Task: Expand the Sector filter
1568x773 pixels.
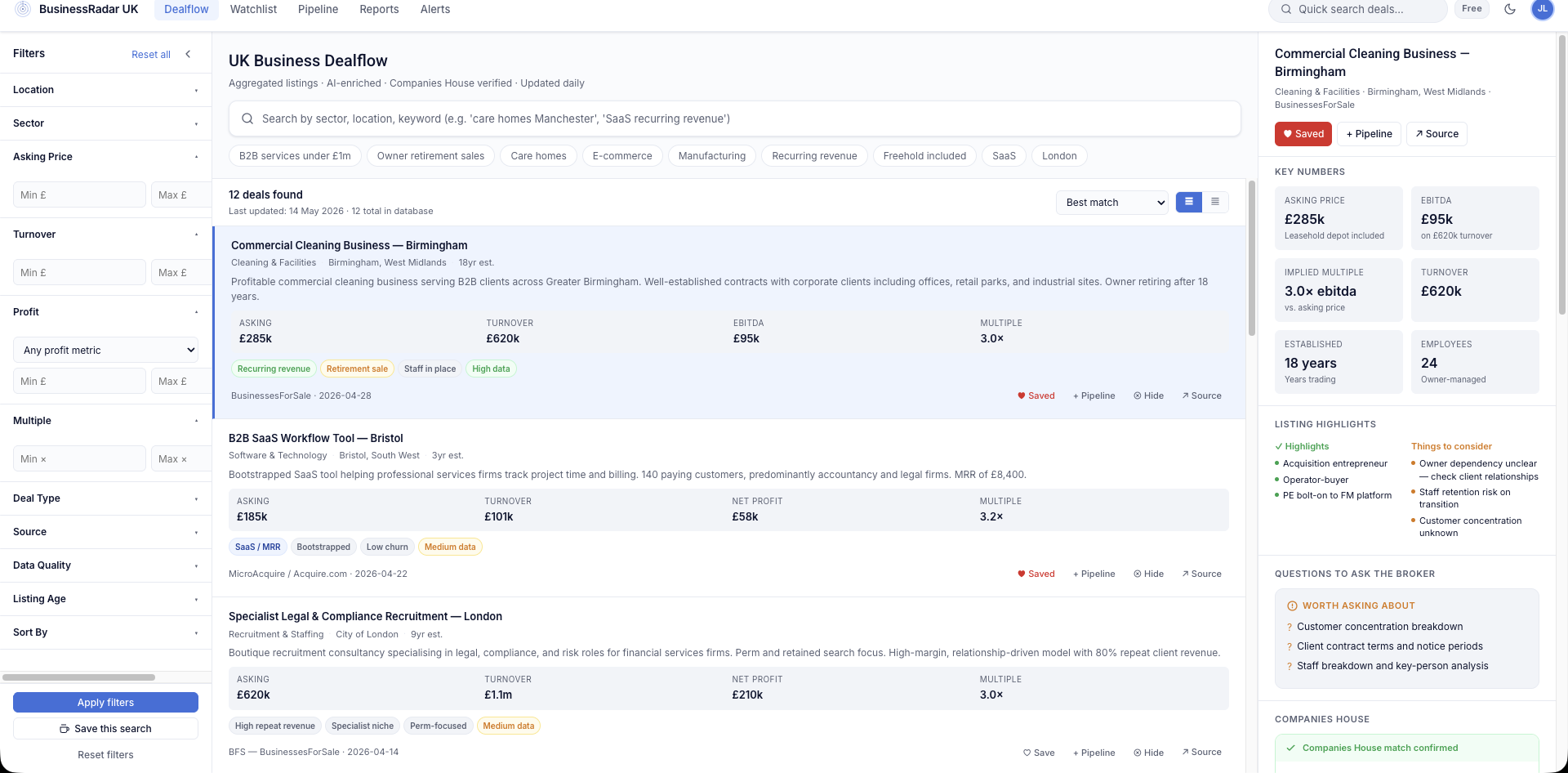Action: [x=105, y=123]
